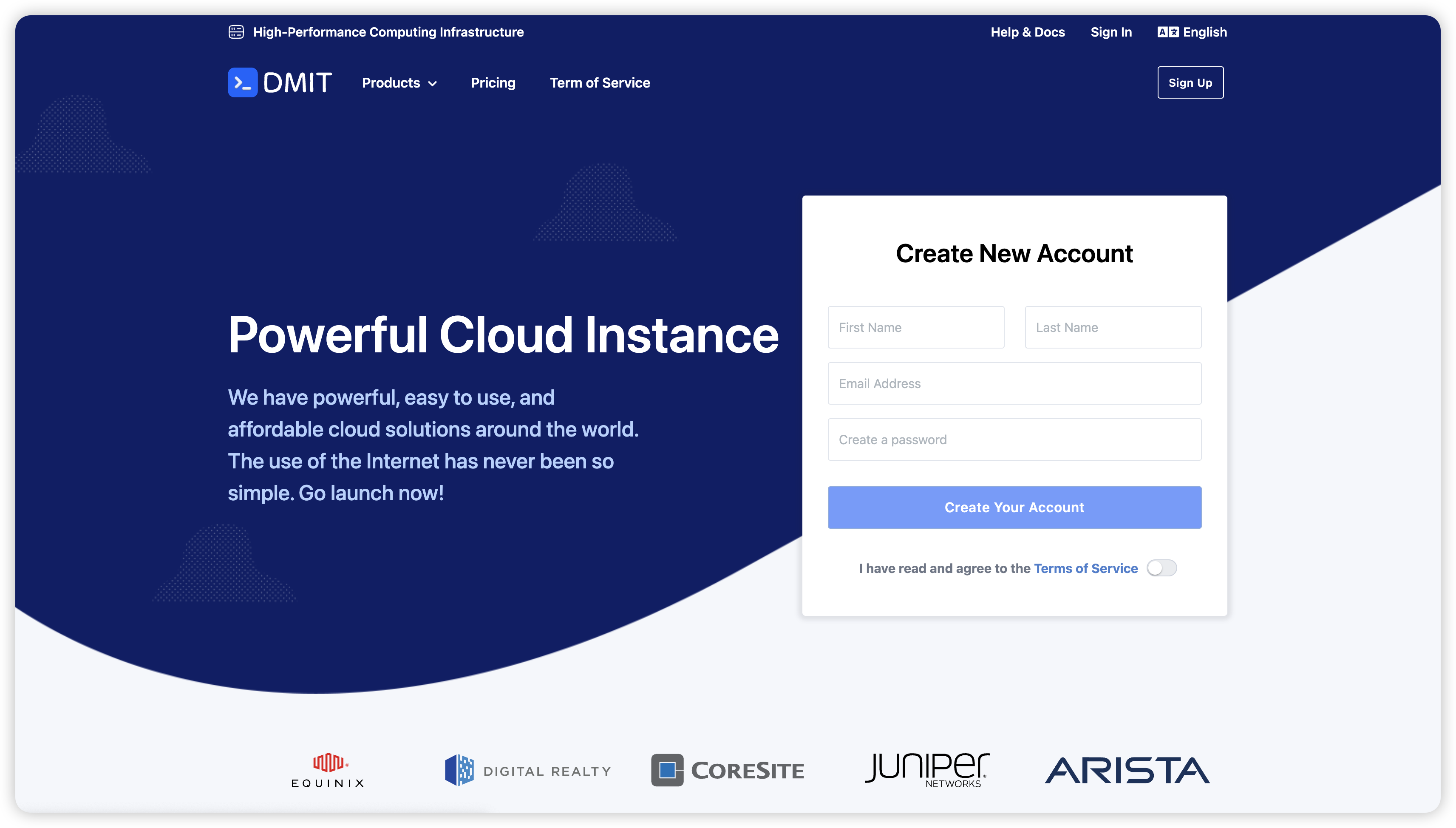
Task: Click the chevron arrow beside Products
Action: click(433, 84)
